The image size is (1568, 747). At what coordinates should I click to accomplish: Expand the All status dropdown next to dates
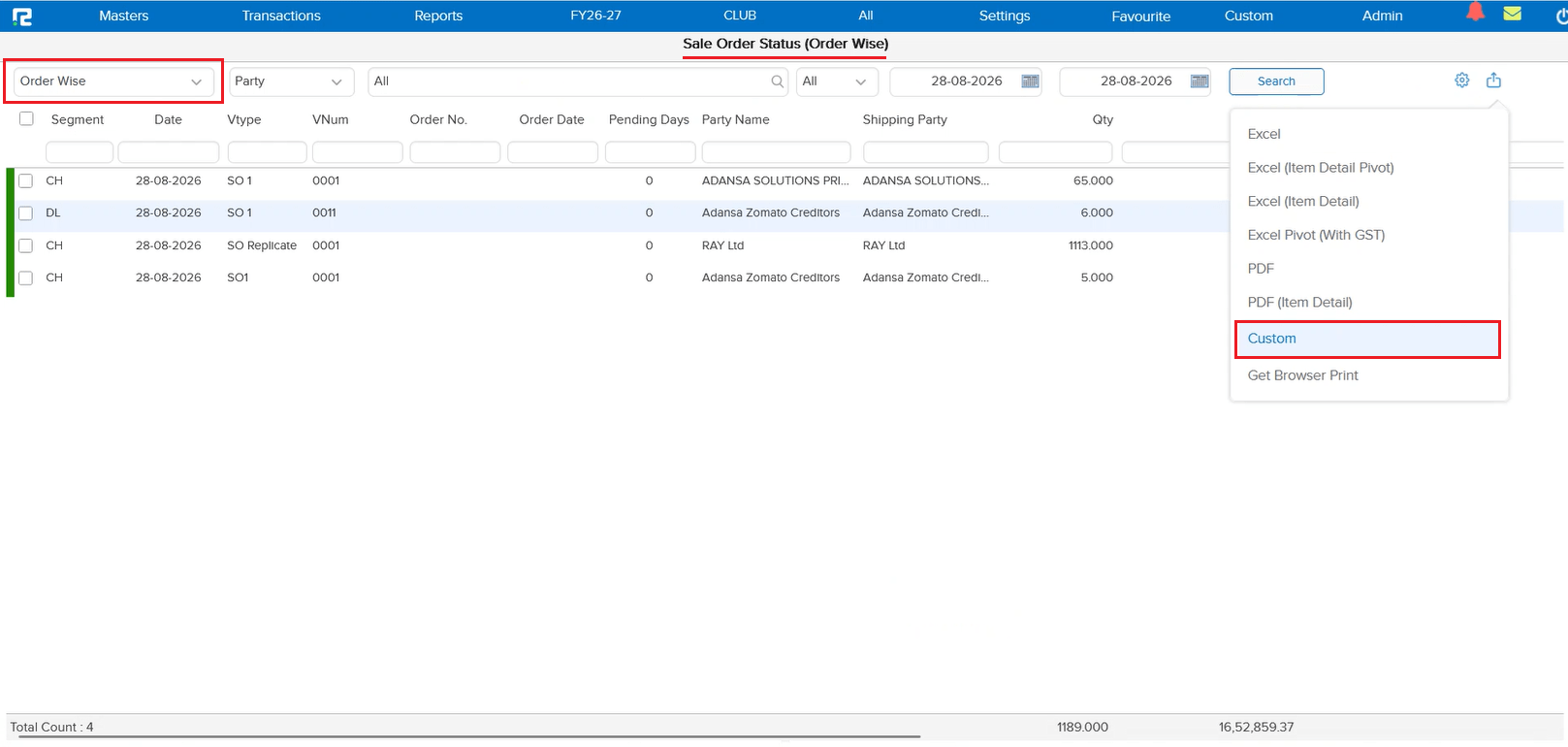coord(838,81)
